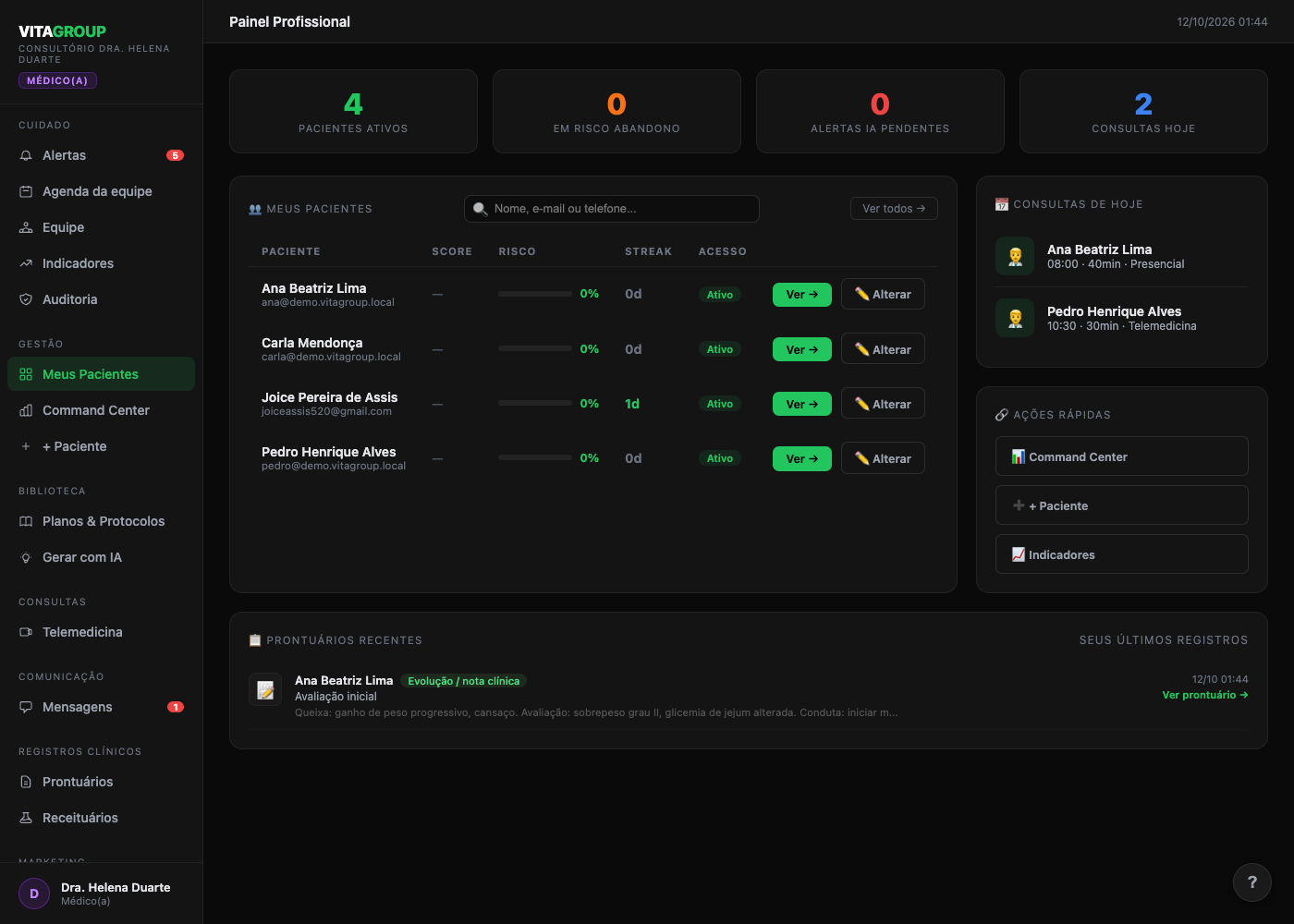Open Mensagens in the sidebar
The height and width of the screenshot is (924, 1294).
pos(102,707)
